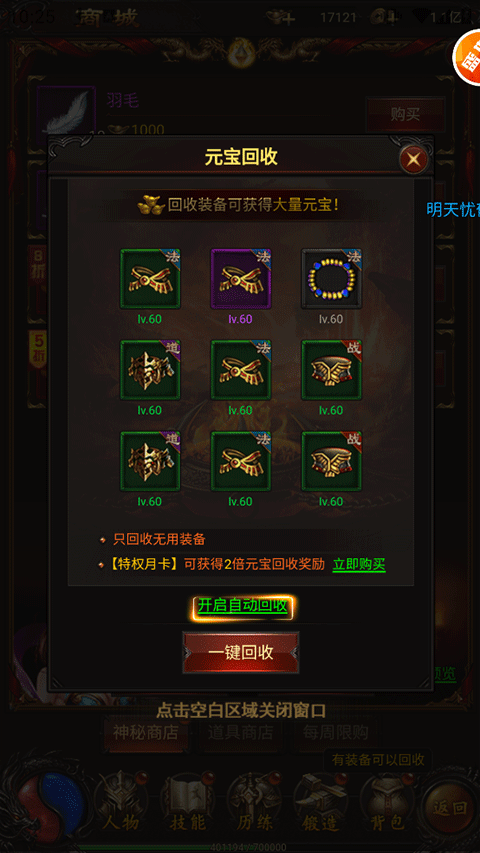Screen dimensions: 480x853
Task: Select the third-row 道 armor piece
Action: click(x=150, y=462)
